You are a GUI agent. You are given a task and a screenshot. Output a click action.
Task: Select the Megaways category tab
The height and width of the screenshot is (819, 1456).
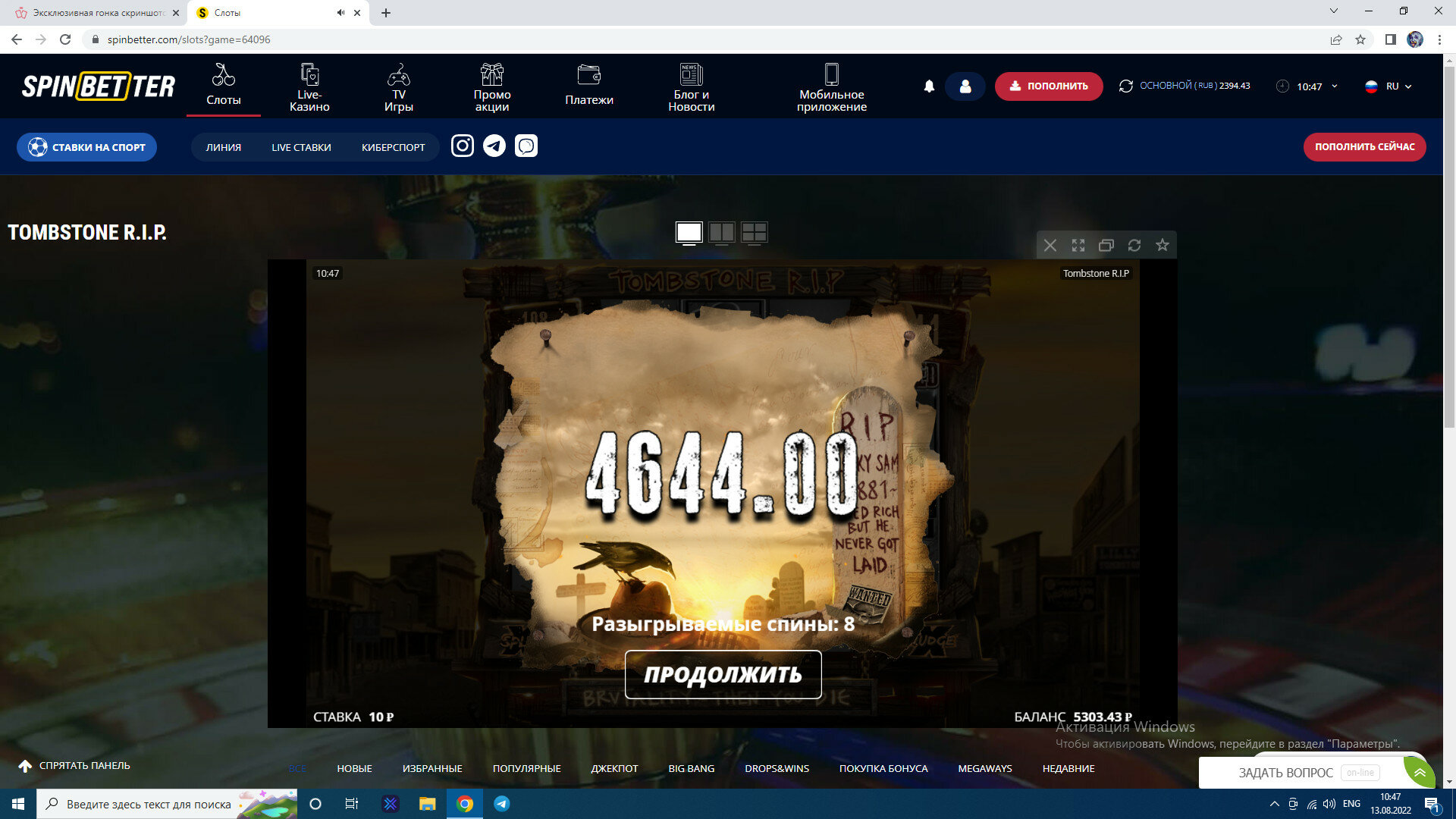point(984,768)
